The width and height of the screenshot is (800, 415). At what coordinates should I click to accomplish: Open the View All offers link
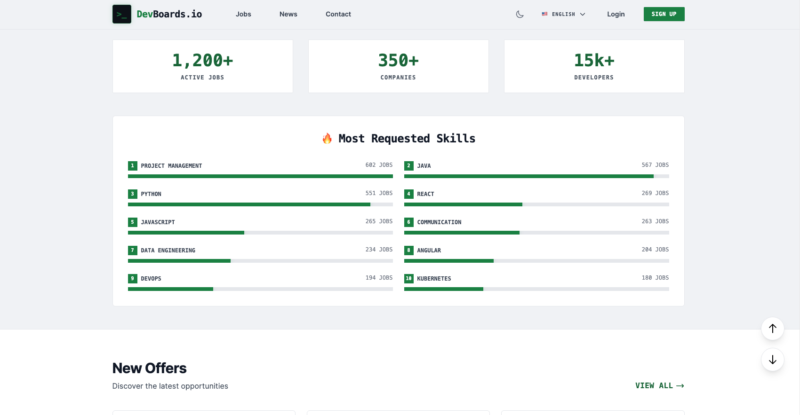[659, 385]
